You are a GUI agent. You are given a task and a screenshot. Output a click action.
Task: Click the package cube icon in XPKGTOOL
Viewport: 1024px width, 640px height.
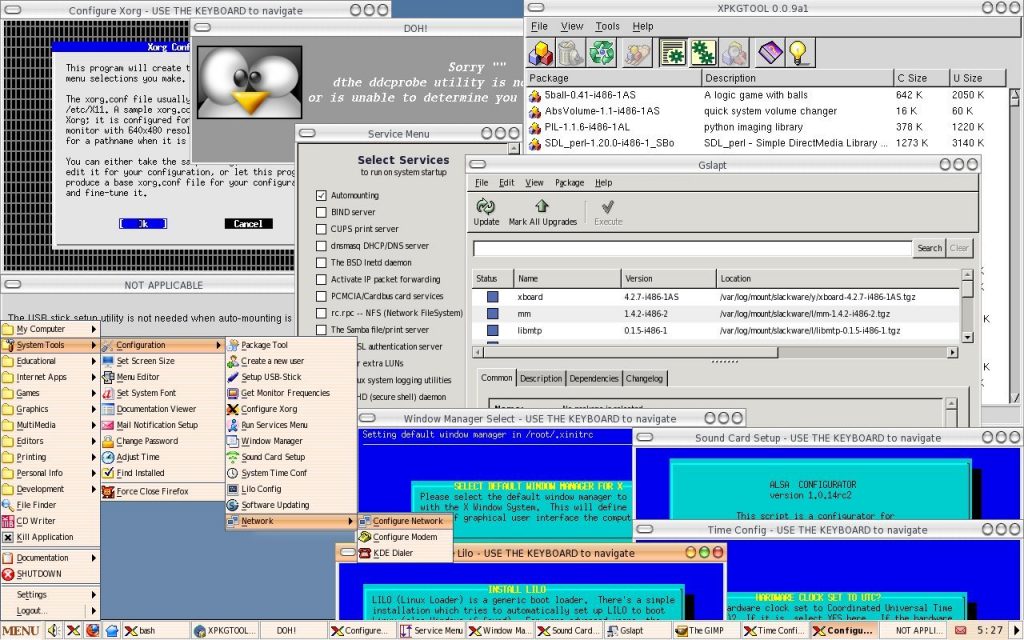point(540,52)
